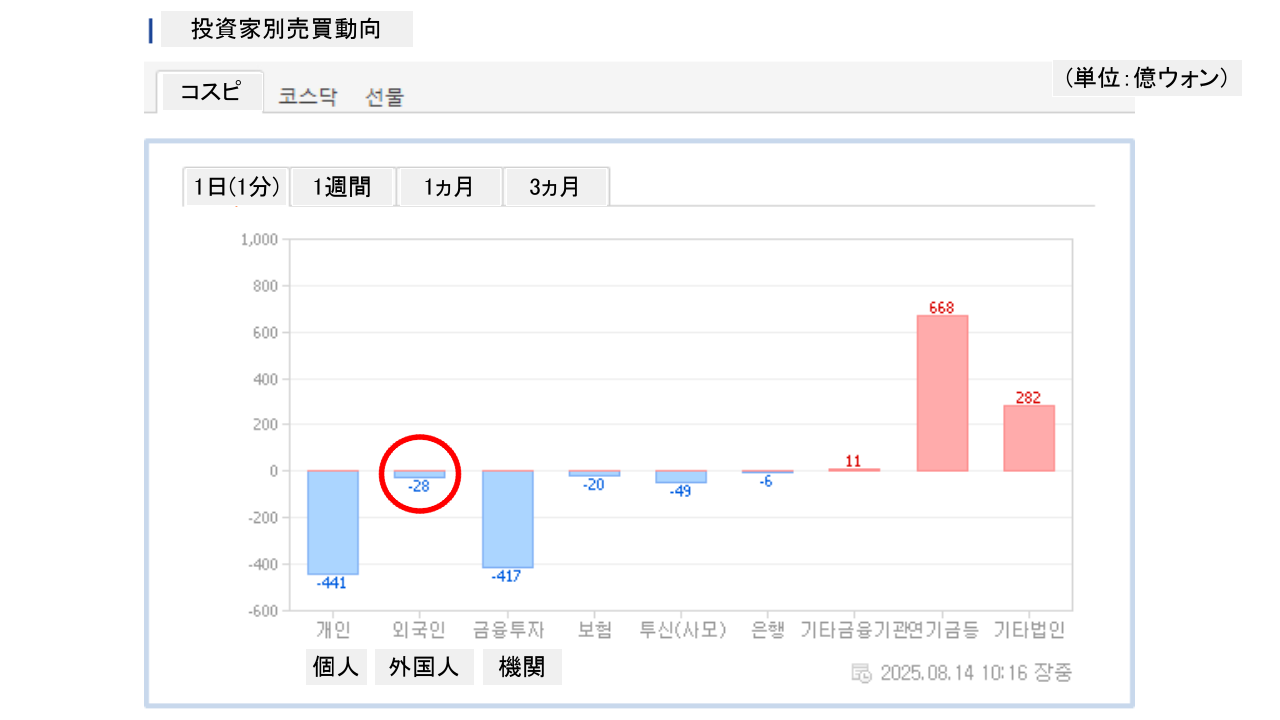The image size is (1280, 720).
Task: Show the 1ヵ月 period chart
Action: pos(449,187)
